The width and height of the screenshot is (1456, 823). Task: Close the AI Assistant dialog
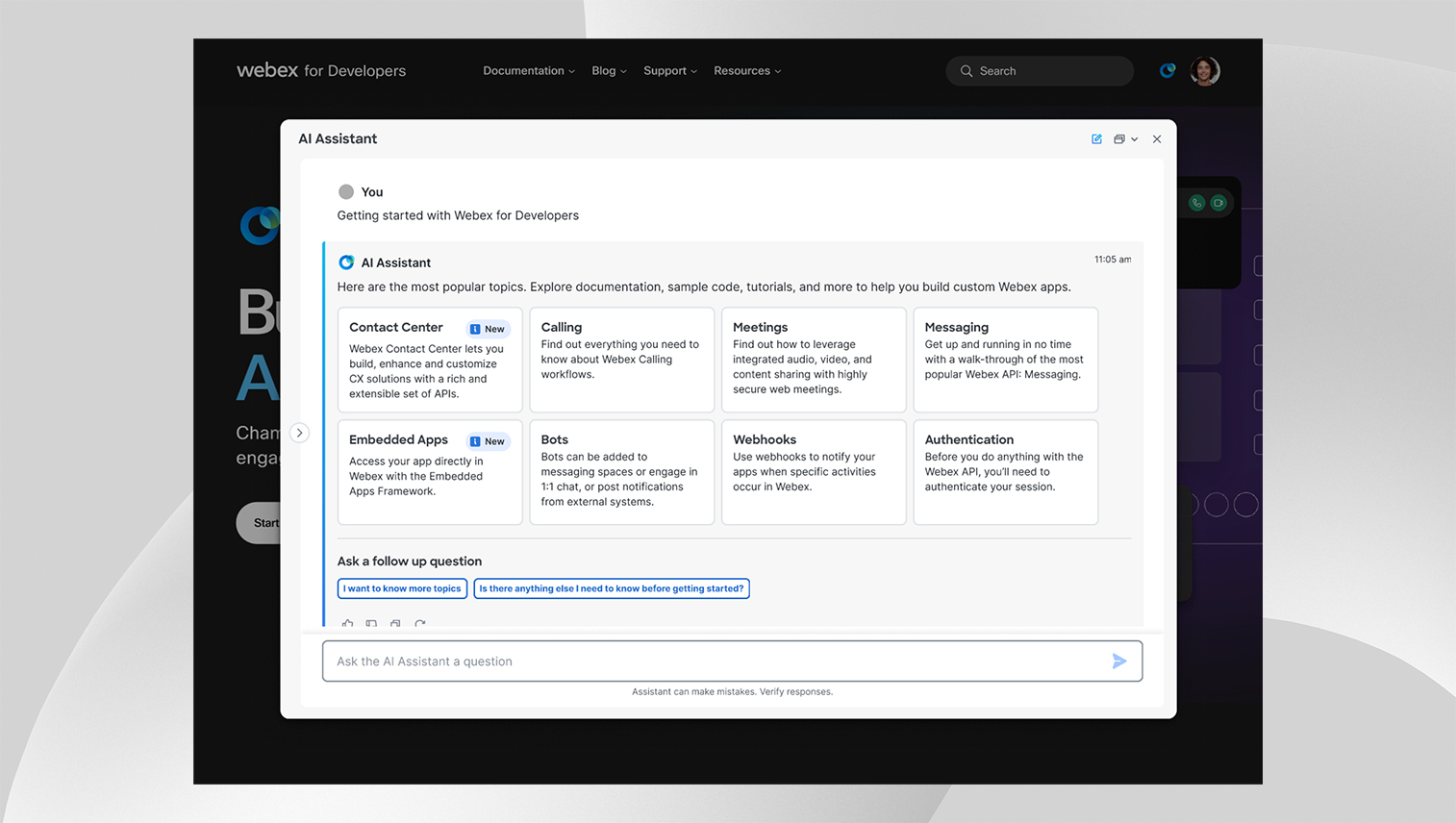pos(1157,139)
